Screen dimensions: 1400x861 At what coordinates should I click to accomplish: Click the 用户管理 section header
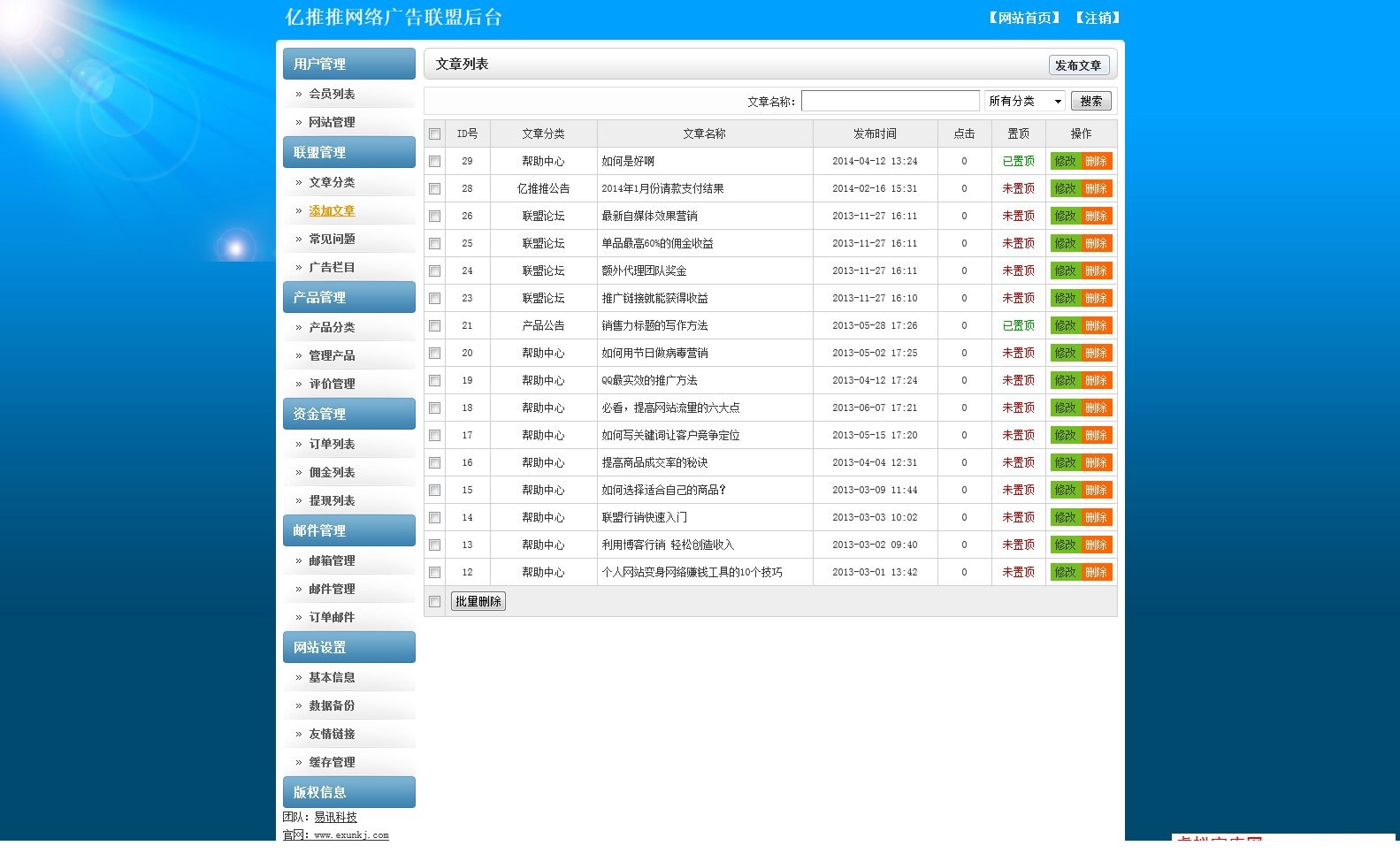(349, 64)
